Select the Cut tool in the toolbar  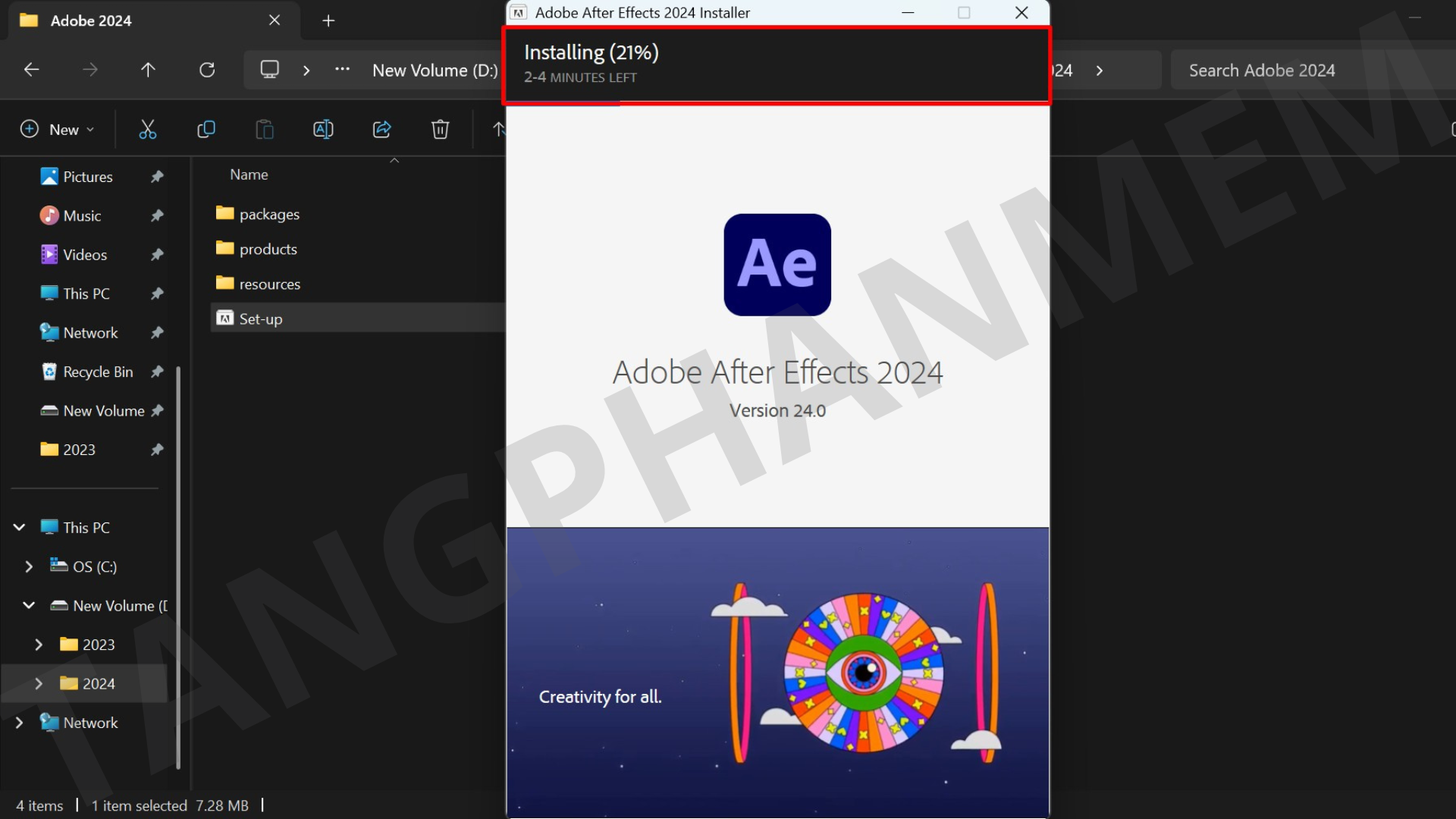tap(148, 129)
